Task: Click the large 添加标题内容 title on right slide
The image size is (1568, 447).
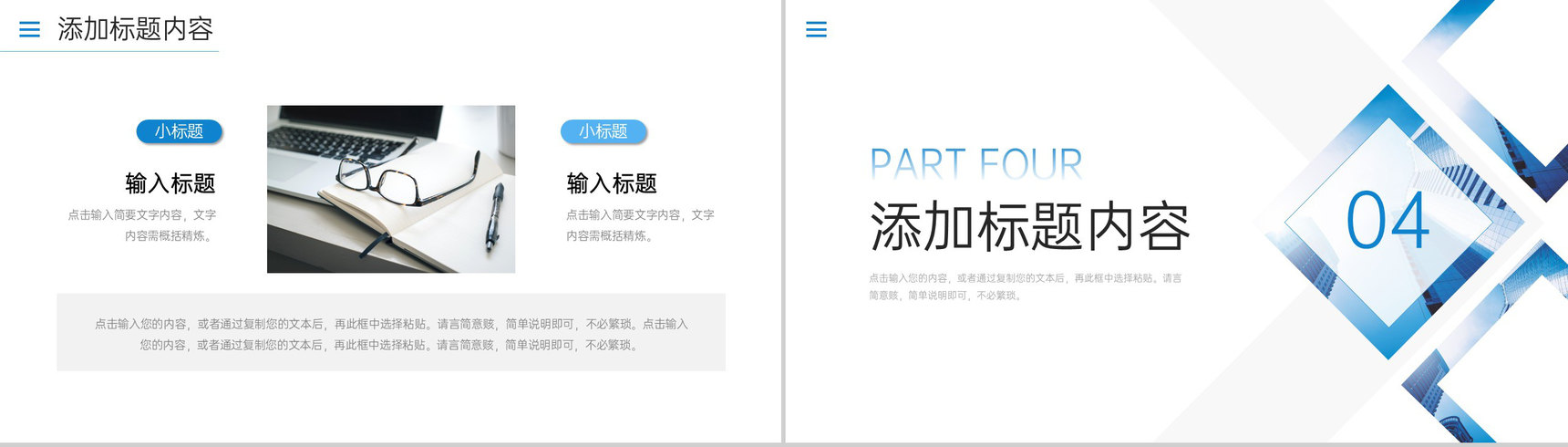Action: 1030,226
